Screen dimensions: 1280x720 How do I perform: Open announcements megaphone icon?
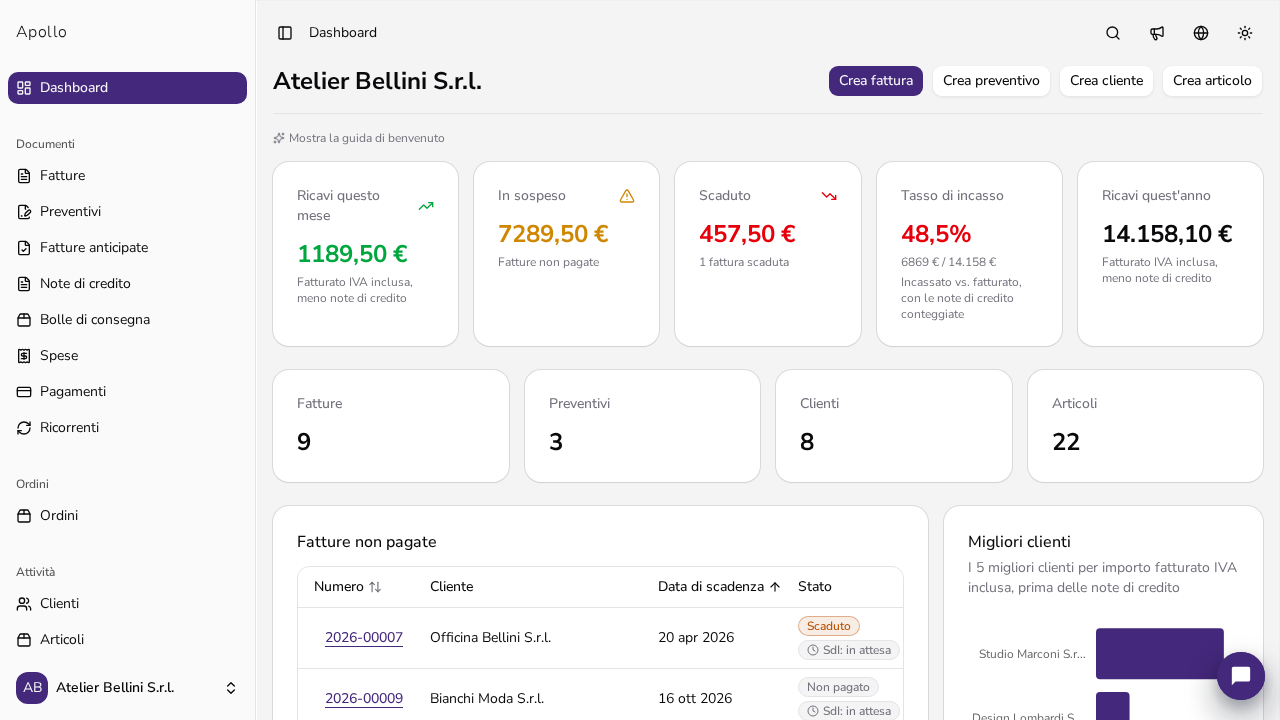coord(1157,33)
